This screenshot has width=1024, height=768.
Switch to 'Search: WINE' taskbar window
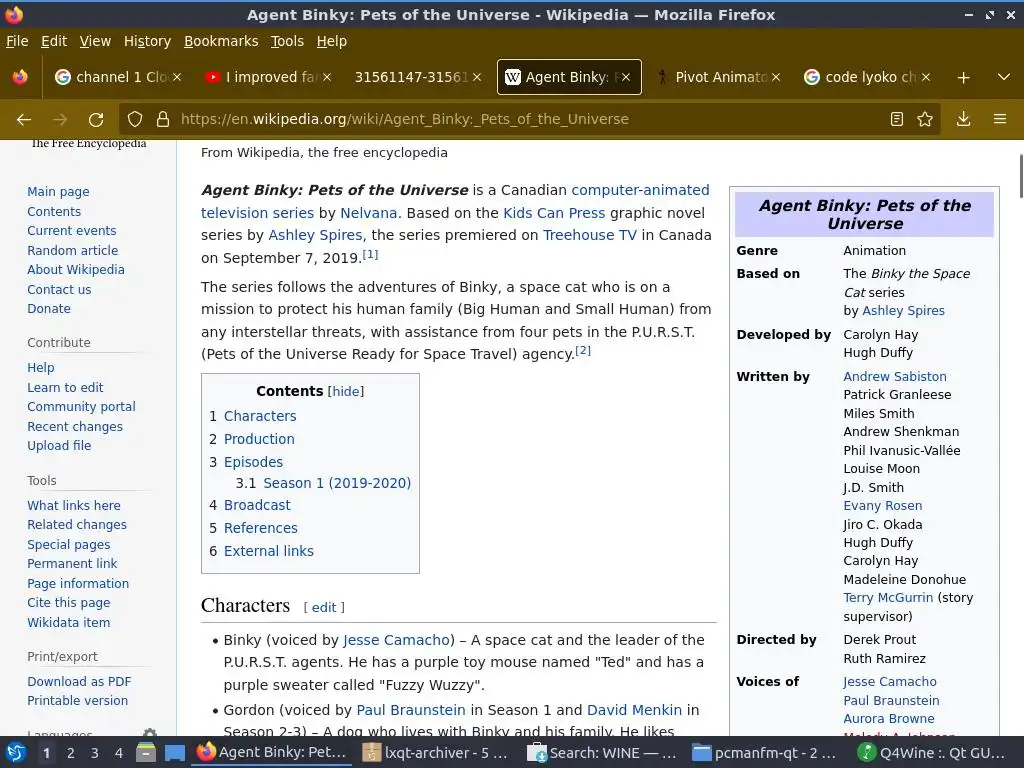click(x=601, y=753)
